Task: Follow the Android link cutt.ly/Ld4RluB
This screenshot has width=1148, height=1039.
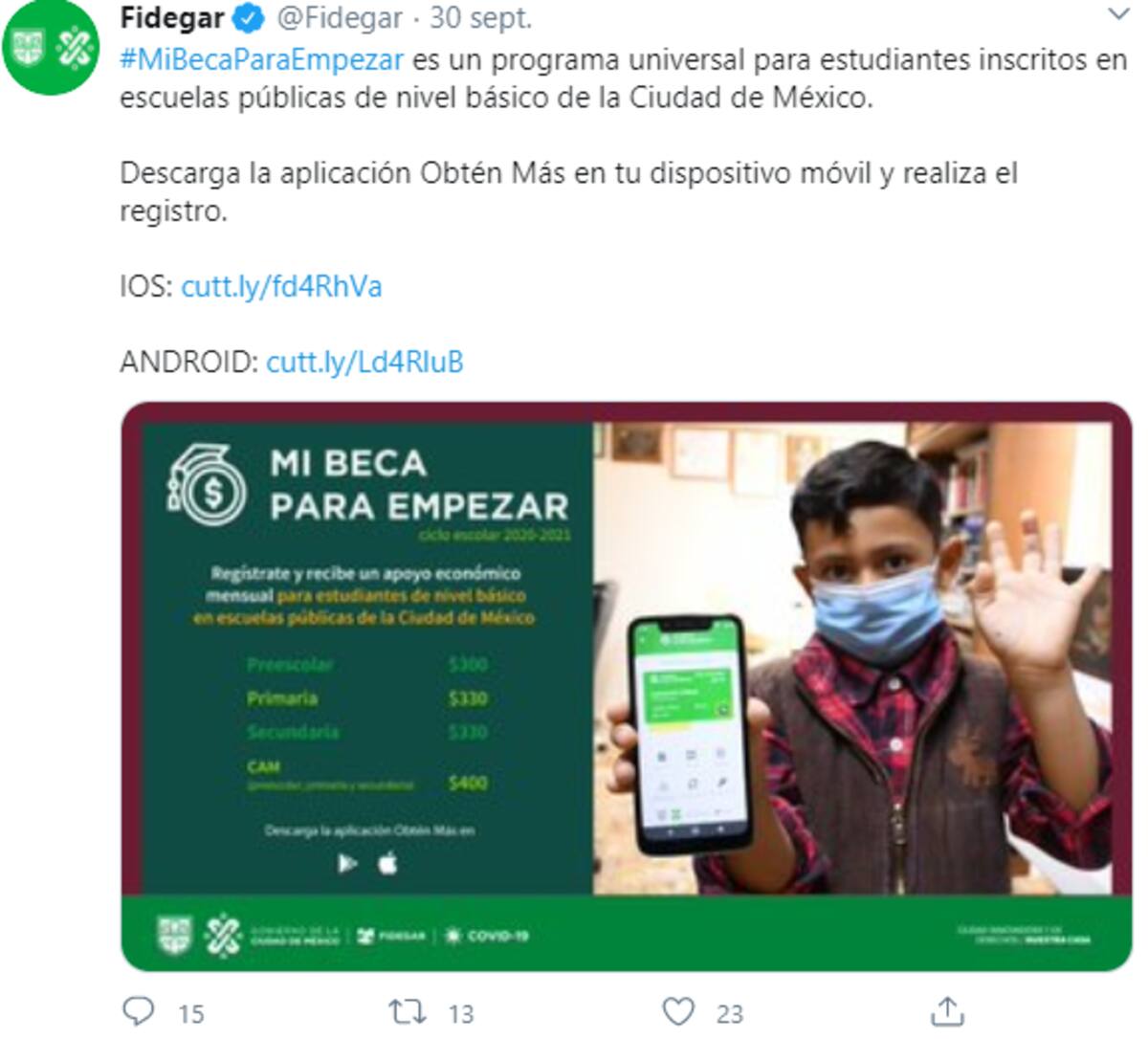Action: 364,362
